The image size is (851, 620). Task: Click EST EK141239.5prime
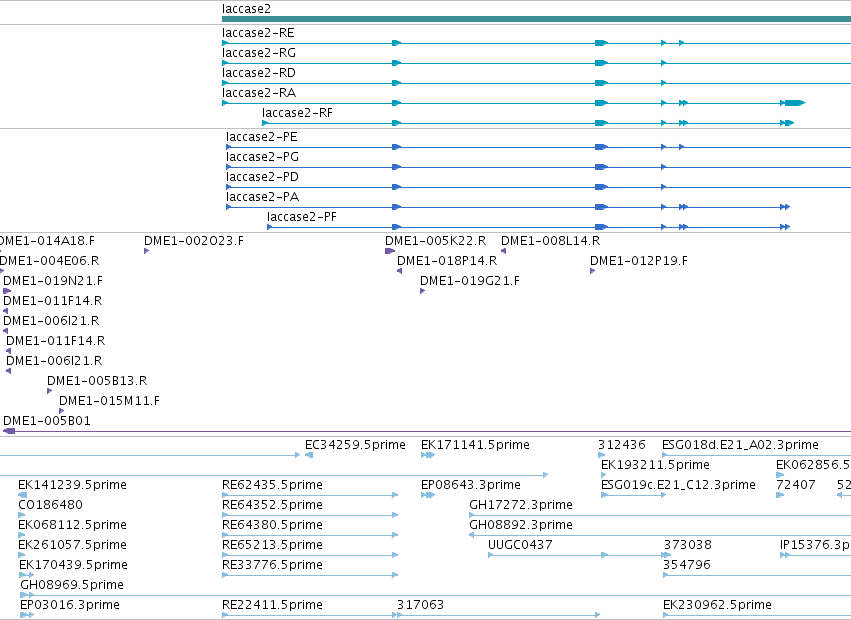tap(72, 485)
